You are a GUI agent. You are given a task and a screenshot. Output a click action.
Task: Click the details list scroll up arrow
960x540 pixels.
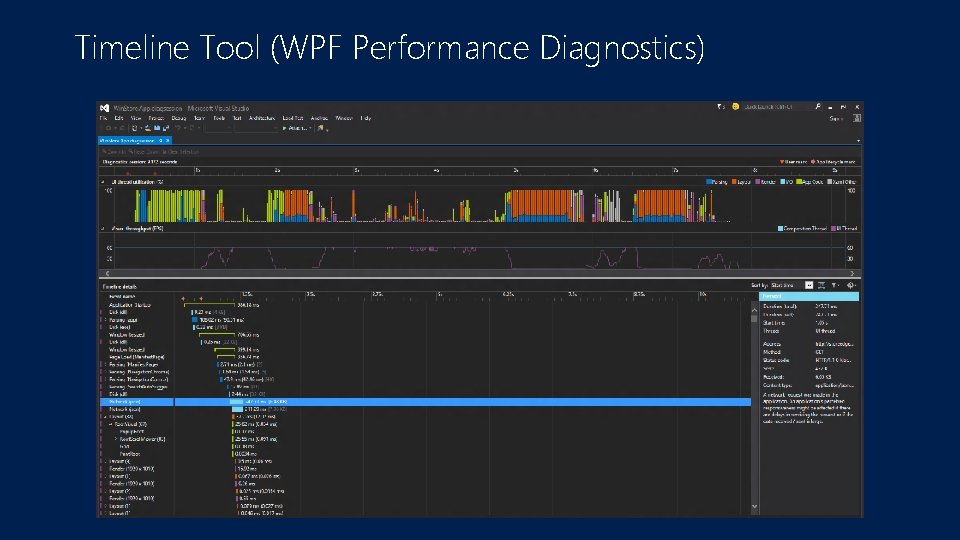point(754,310)
